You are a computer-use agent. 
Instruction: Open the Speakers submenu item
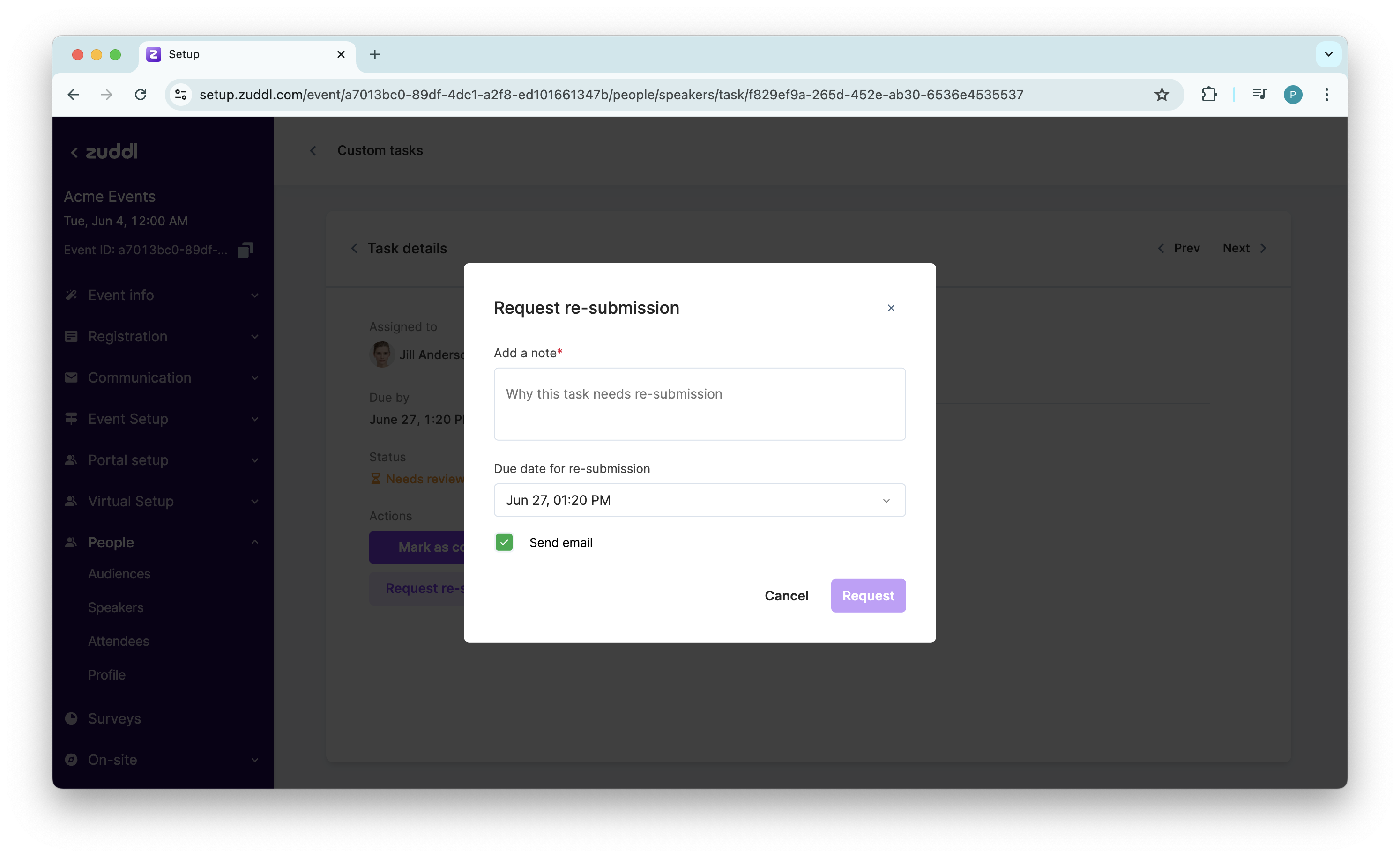point(116,607)
